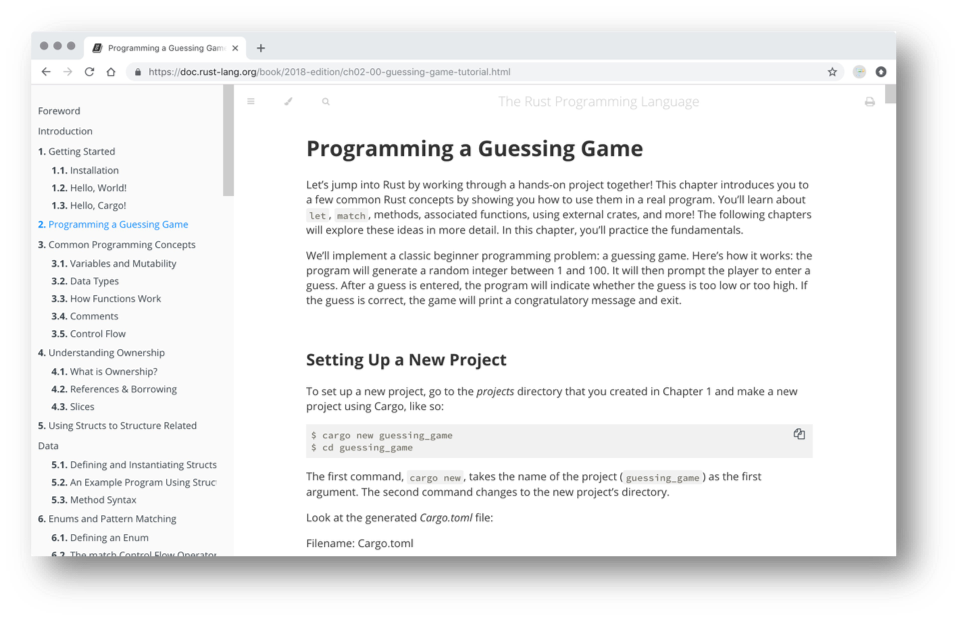Print the book using the printer icon
The width and height of the screenshot is (960, 620).
(x=869, y=102)
